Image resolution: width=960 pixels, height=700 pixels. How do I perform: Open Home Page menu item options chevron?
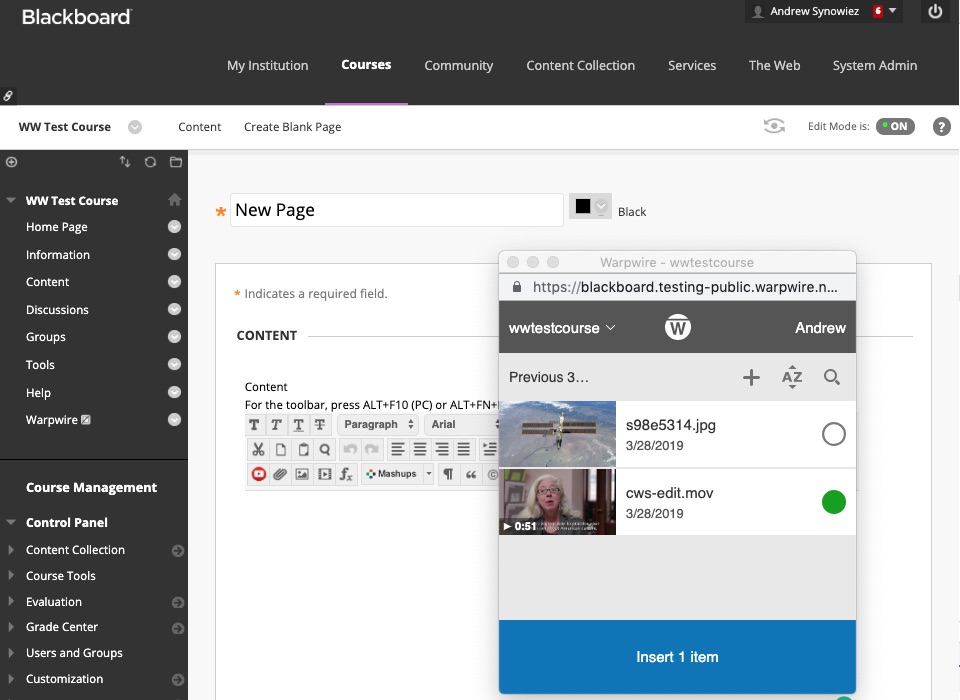[x=174, y=227]
